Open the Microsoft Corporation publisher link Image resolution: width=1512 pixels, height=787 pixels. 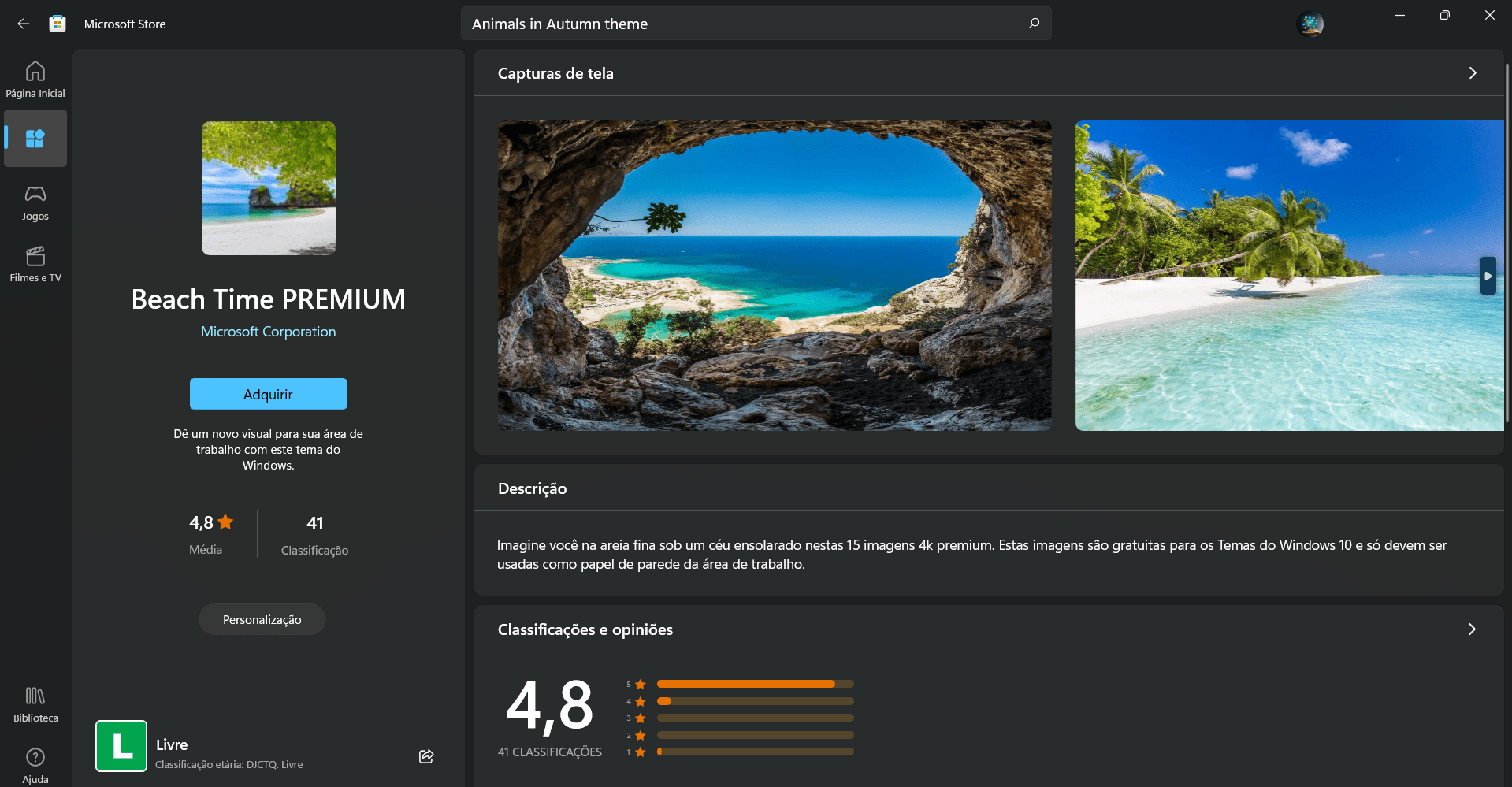click(x=268, y=331)
